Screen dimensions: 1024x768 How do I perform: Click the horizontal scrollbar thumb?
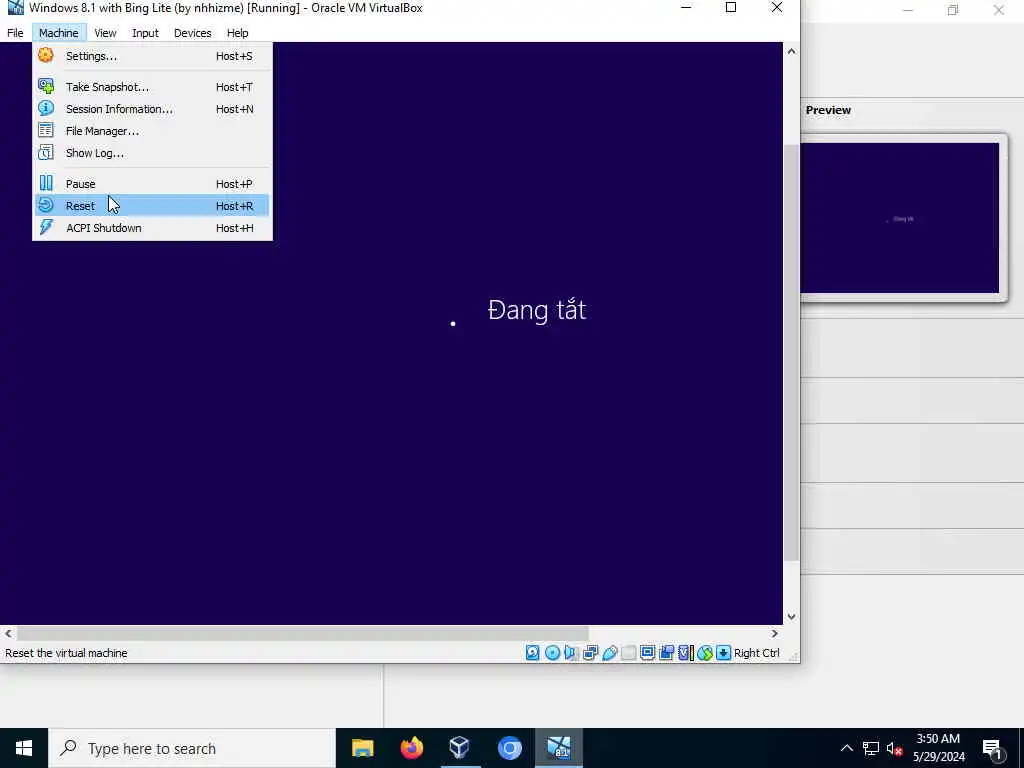tap(303, 633)
